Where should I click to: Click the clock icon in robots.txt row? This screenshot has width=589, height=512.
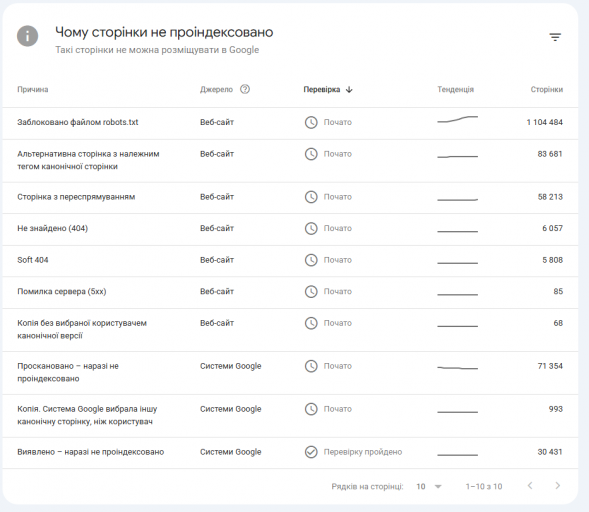pyautogui.click(x=311, y=122)
